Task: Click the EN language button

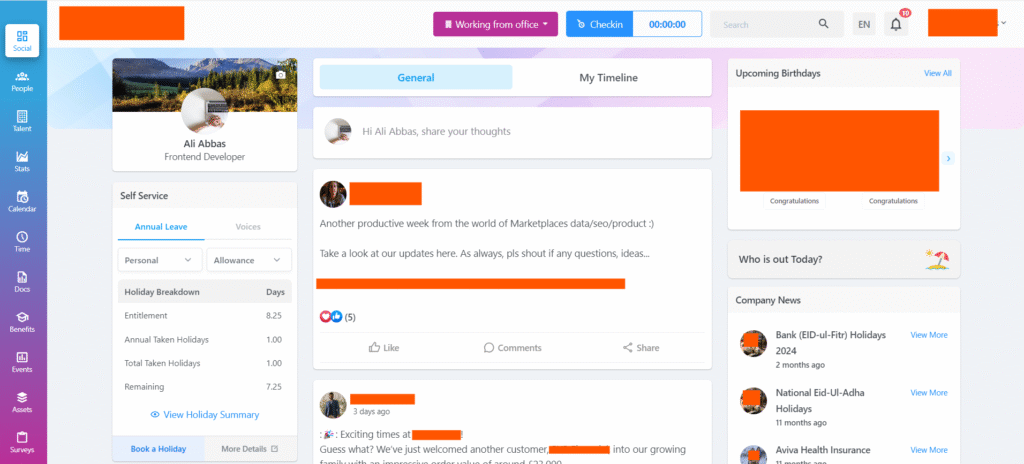Action: tap(864, 24)
